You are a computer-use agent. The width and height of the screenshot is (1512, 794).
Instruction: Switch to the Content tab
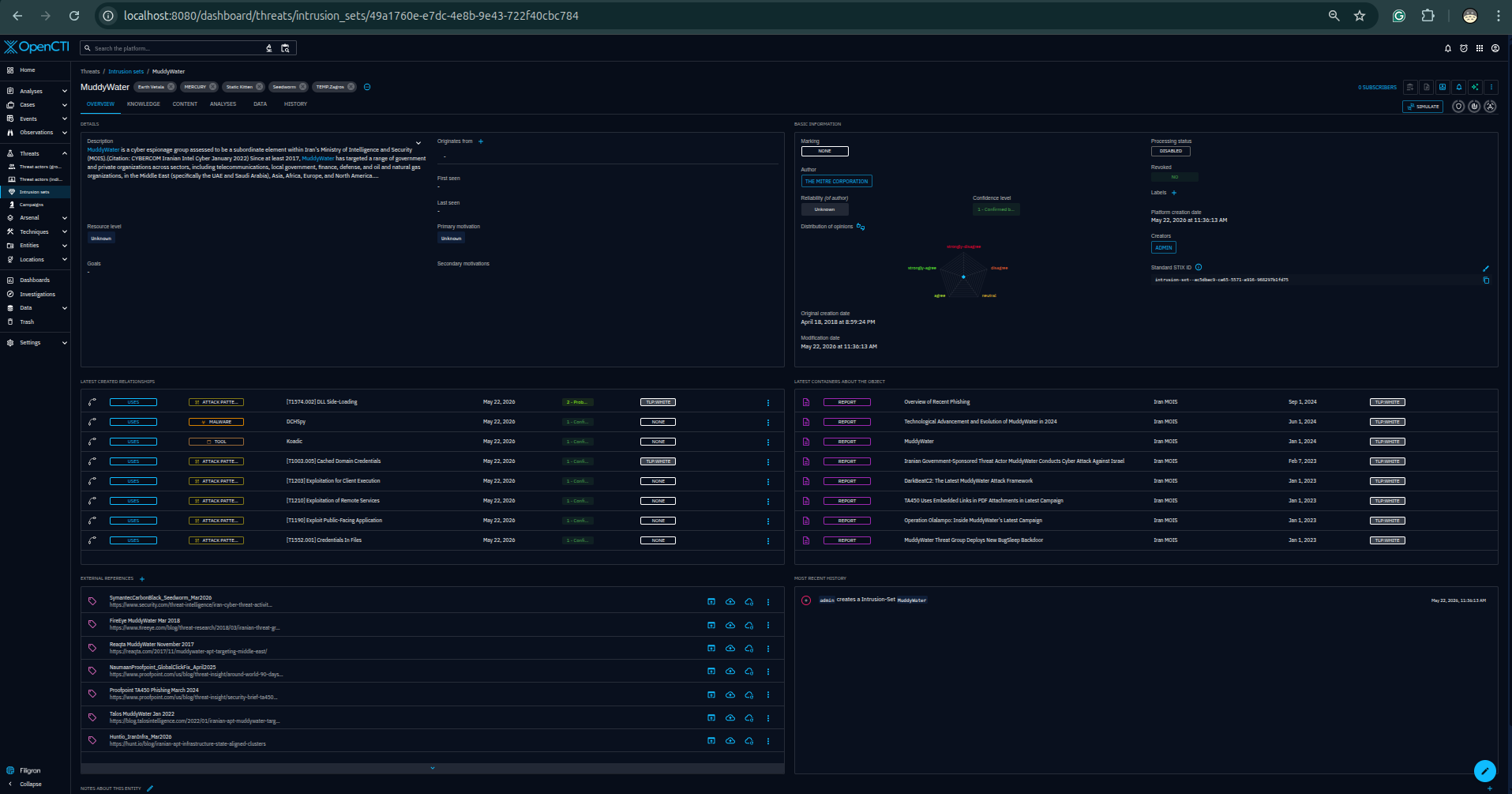(x=185, y=104)
